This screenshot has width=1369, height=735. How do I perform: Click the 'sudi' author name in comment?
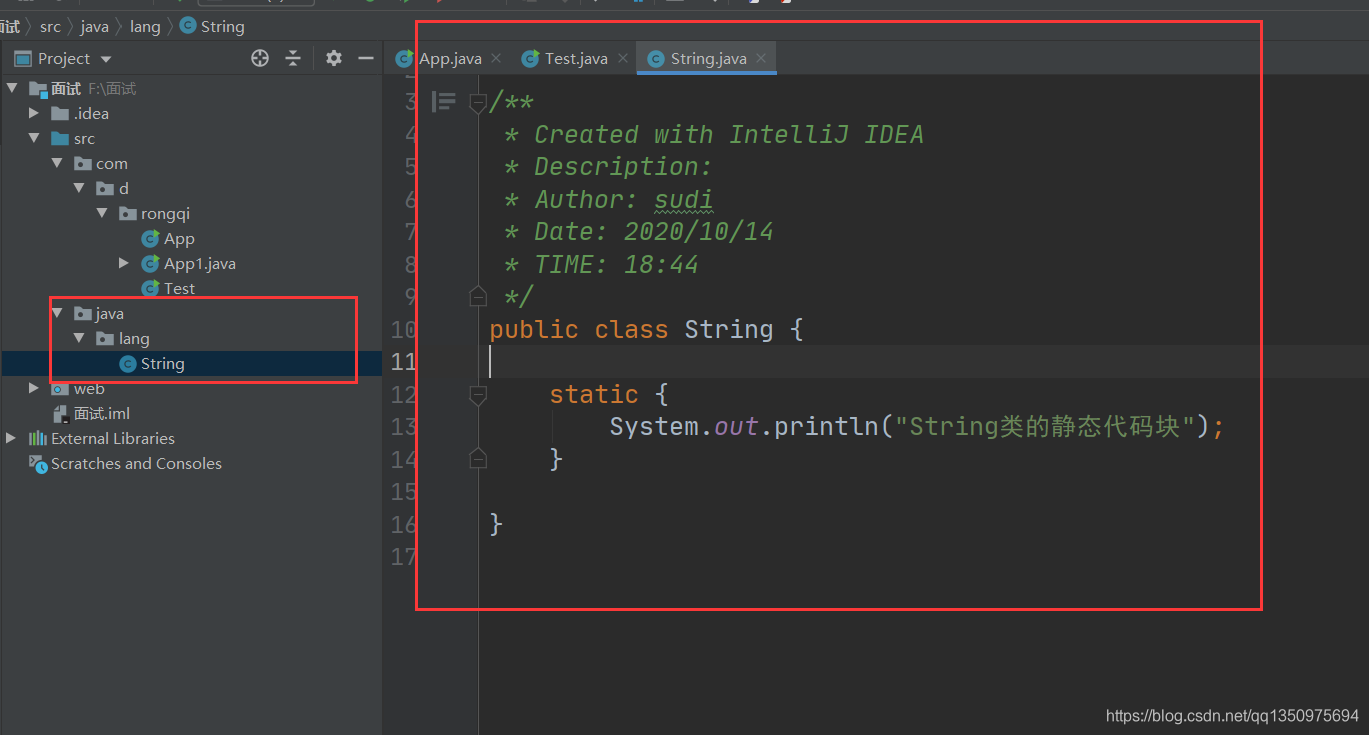[684, 199]
